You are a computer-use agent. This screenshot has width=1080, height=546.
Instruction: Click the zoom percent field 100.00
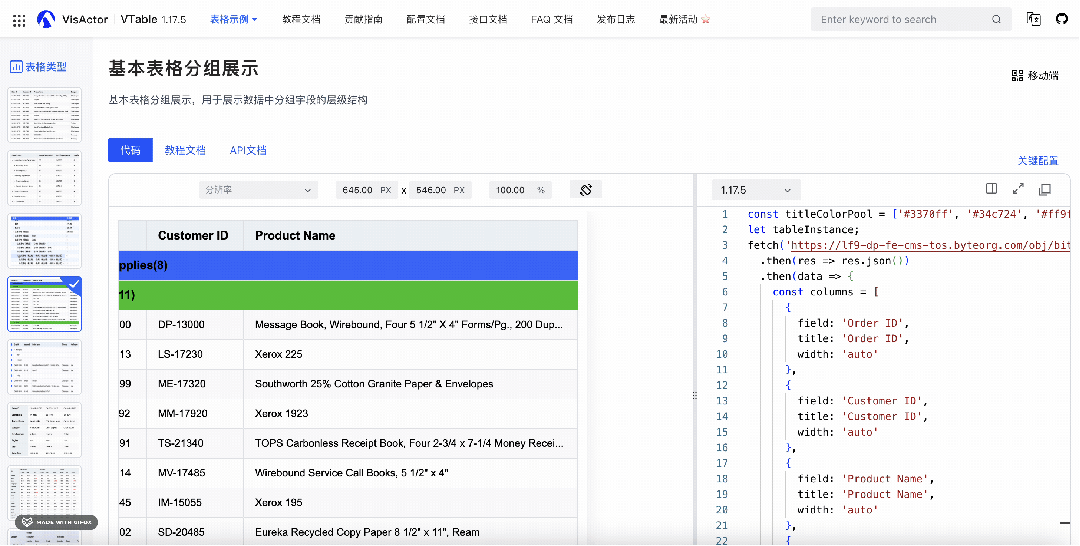point(521,190)
